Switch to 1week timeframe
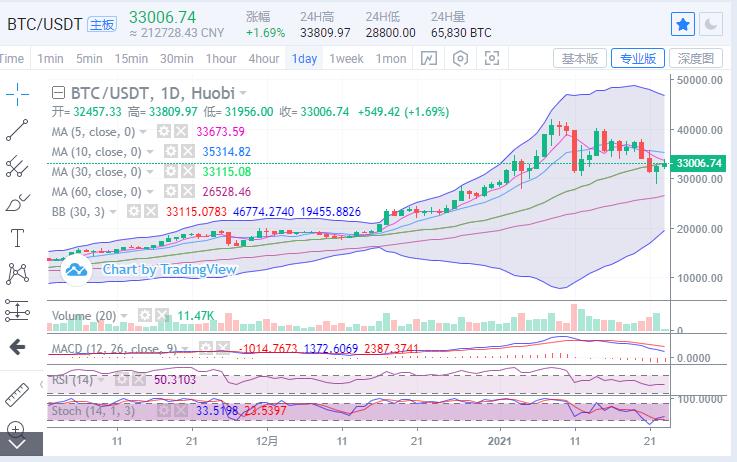Viewport: 737px width, 462px height. pos(346,59)
